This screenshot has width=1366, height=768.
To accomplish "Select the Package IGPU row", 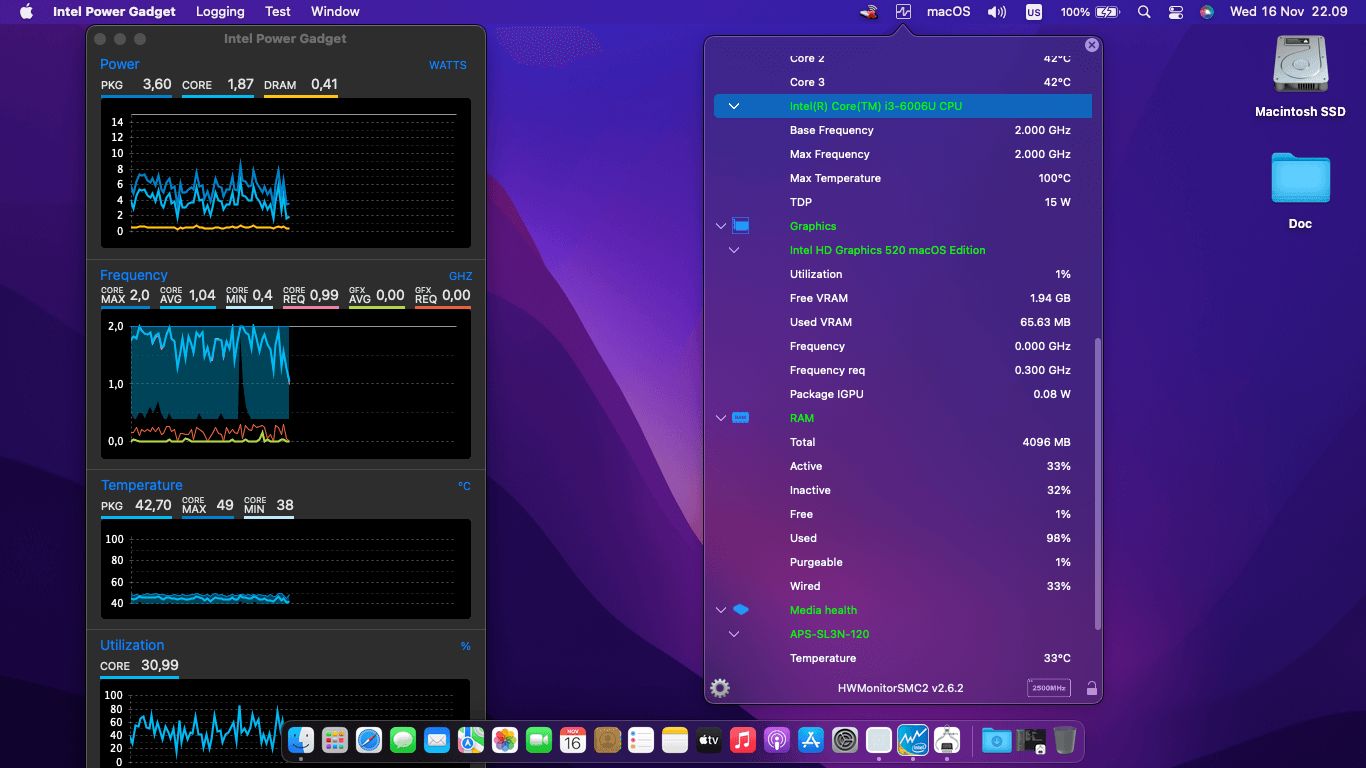I will point(903,394).
